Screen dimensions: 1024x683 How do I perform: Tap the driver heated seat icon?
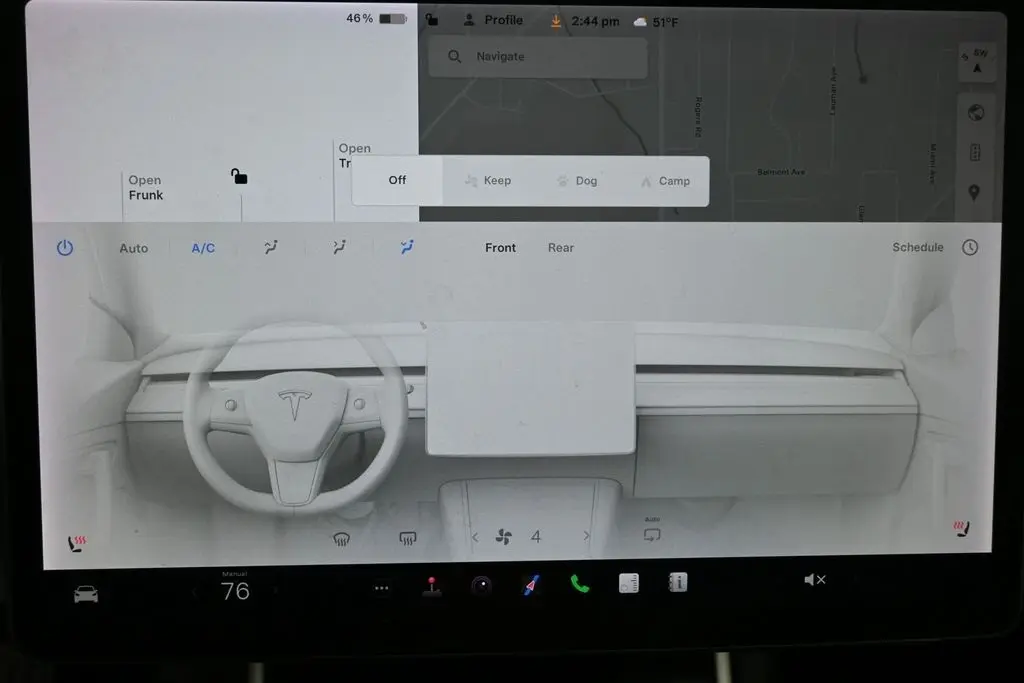(x=77, y=543)
